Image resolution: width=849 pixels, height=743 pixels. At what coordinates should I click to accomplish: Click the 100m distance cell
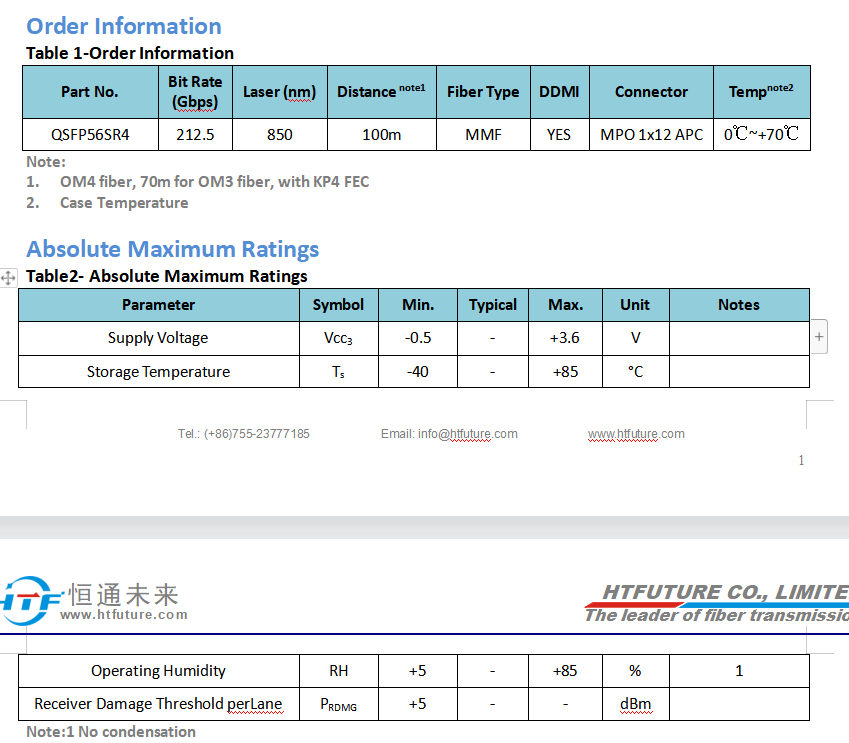click(x=382, y=134)
